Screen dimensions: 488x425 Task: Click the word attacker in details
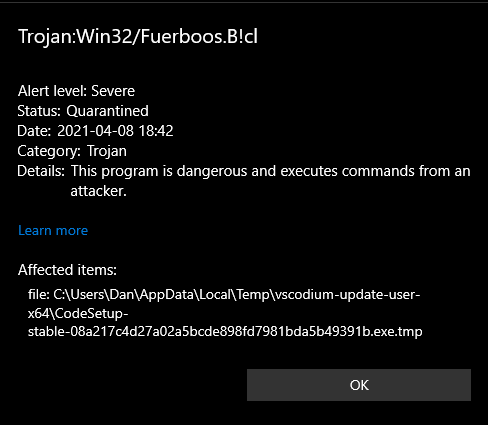[99, 191]
